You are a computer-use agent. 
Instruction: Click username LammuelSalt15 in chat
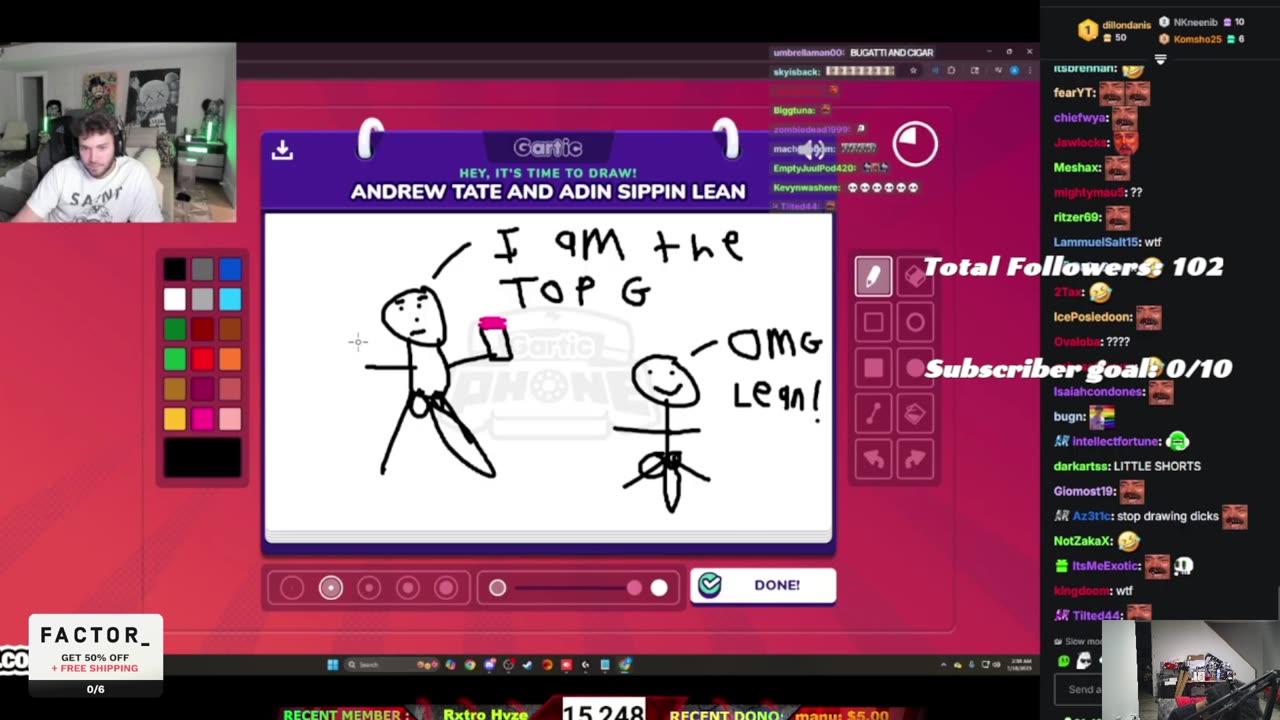tap(1096, 242)
